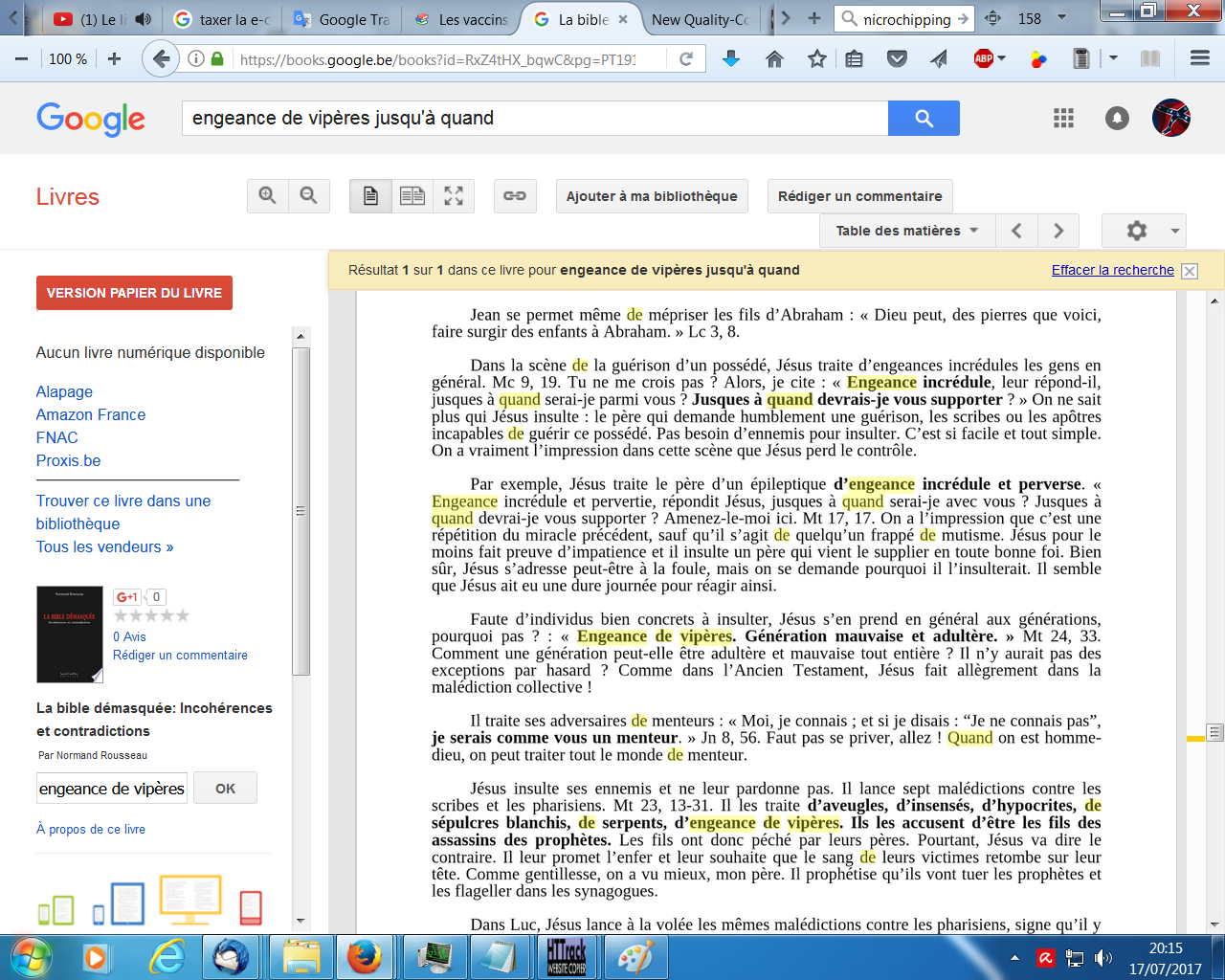This screenshot has height=980, width=1225.
Task: Click Trouver ce livre dans une bibliothèque
Action: (x=123, y=512)
